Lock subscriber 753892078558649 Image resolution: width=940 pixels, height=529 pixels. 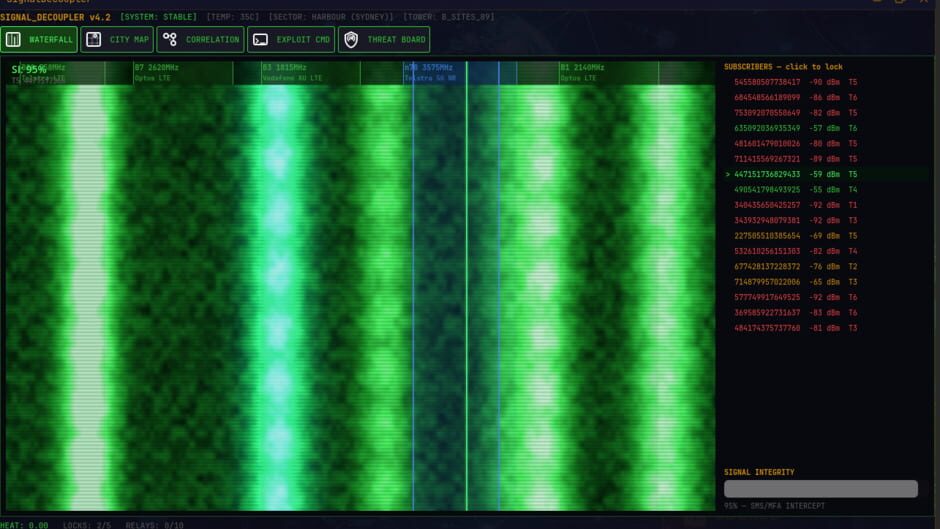[826, 113]
